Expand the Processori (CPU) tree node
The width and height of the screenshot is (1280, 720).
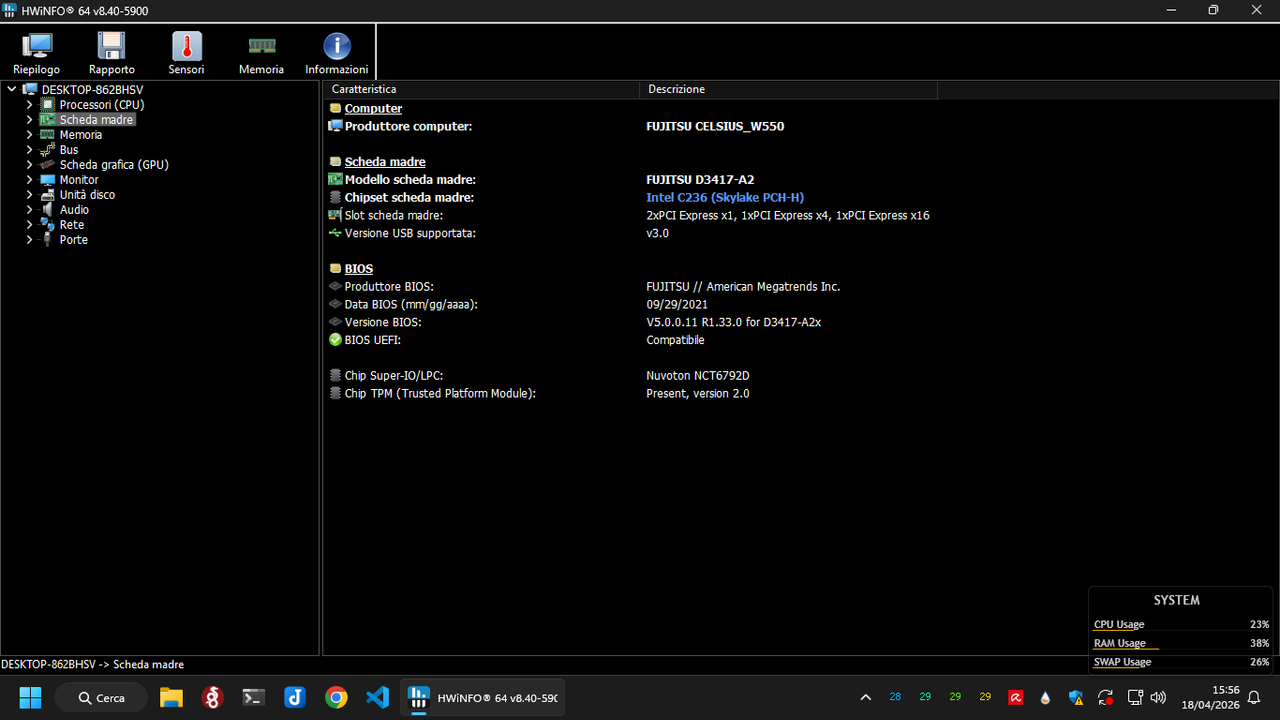click(29, 104)
